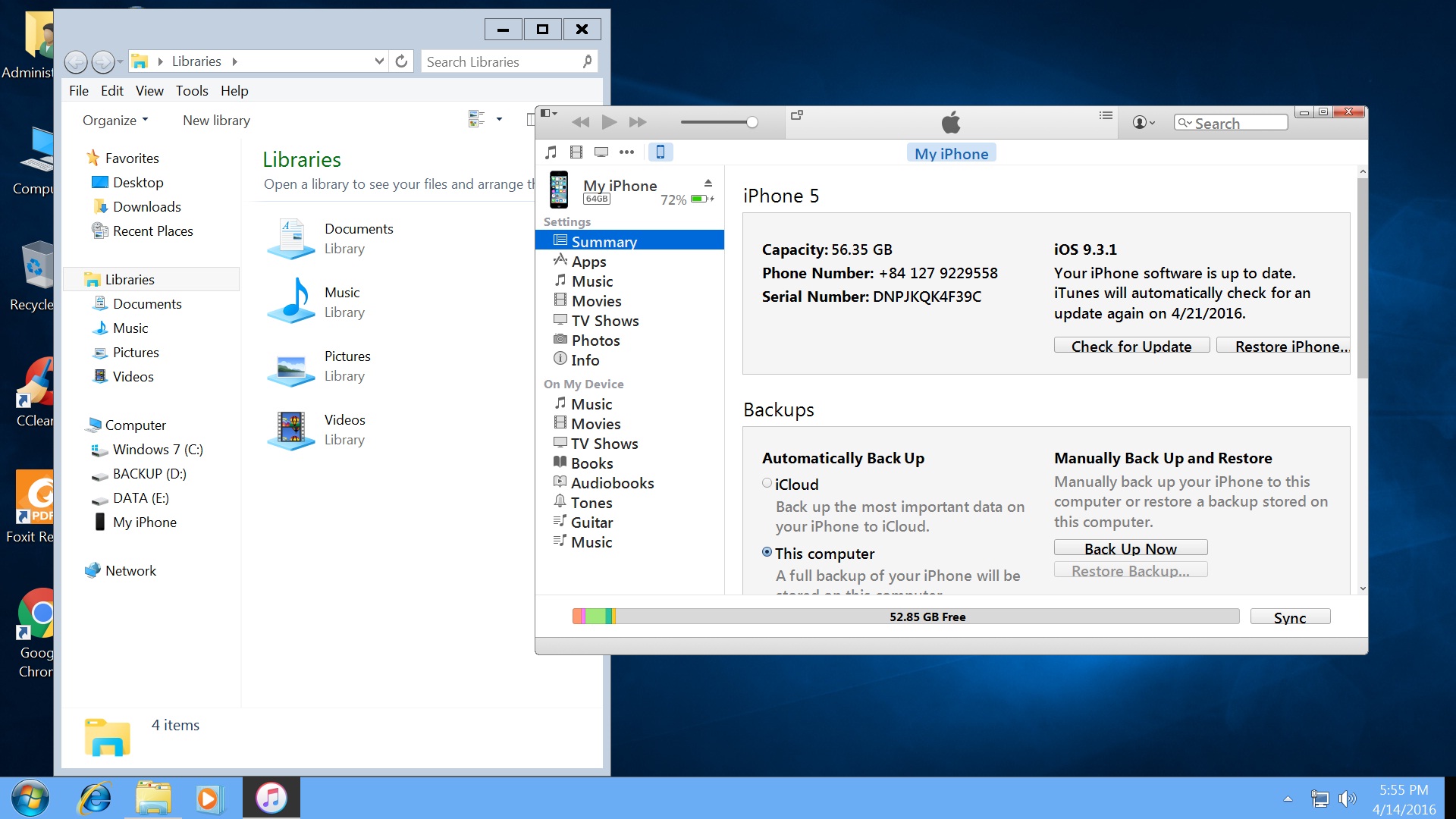Select the Videos Library icon

[x=291, y=430]
